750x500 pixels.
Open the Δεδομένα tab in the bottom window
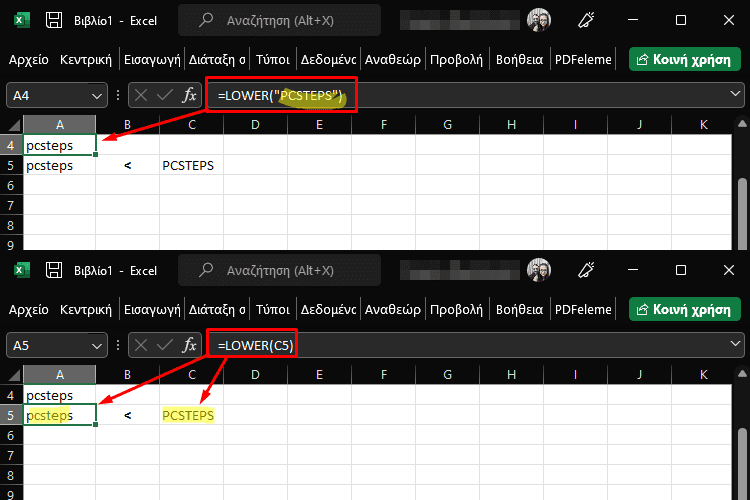(x=328, y=310)
